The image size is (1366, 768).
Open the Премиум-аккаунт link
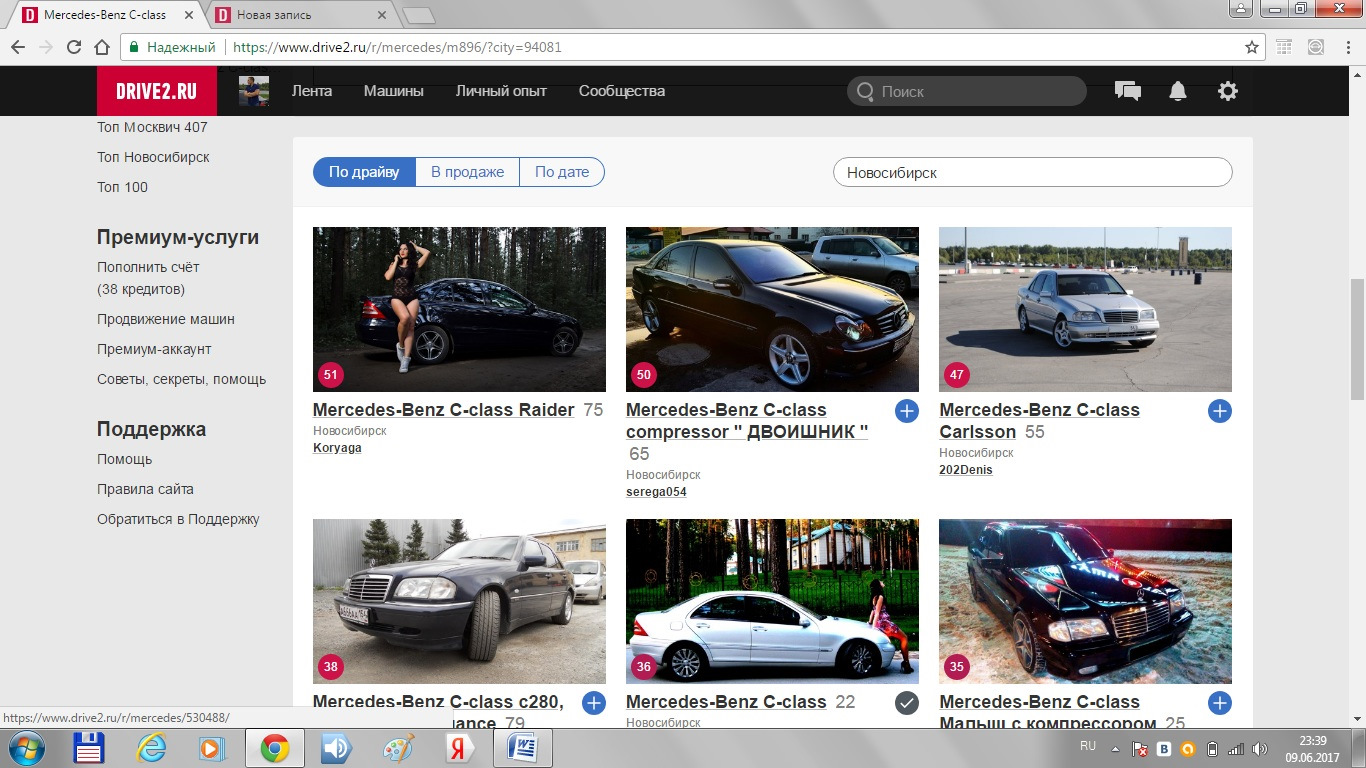click(154, 349)
